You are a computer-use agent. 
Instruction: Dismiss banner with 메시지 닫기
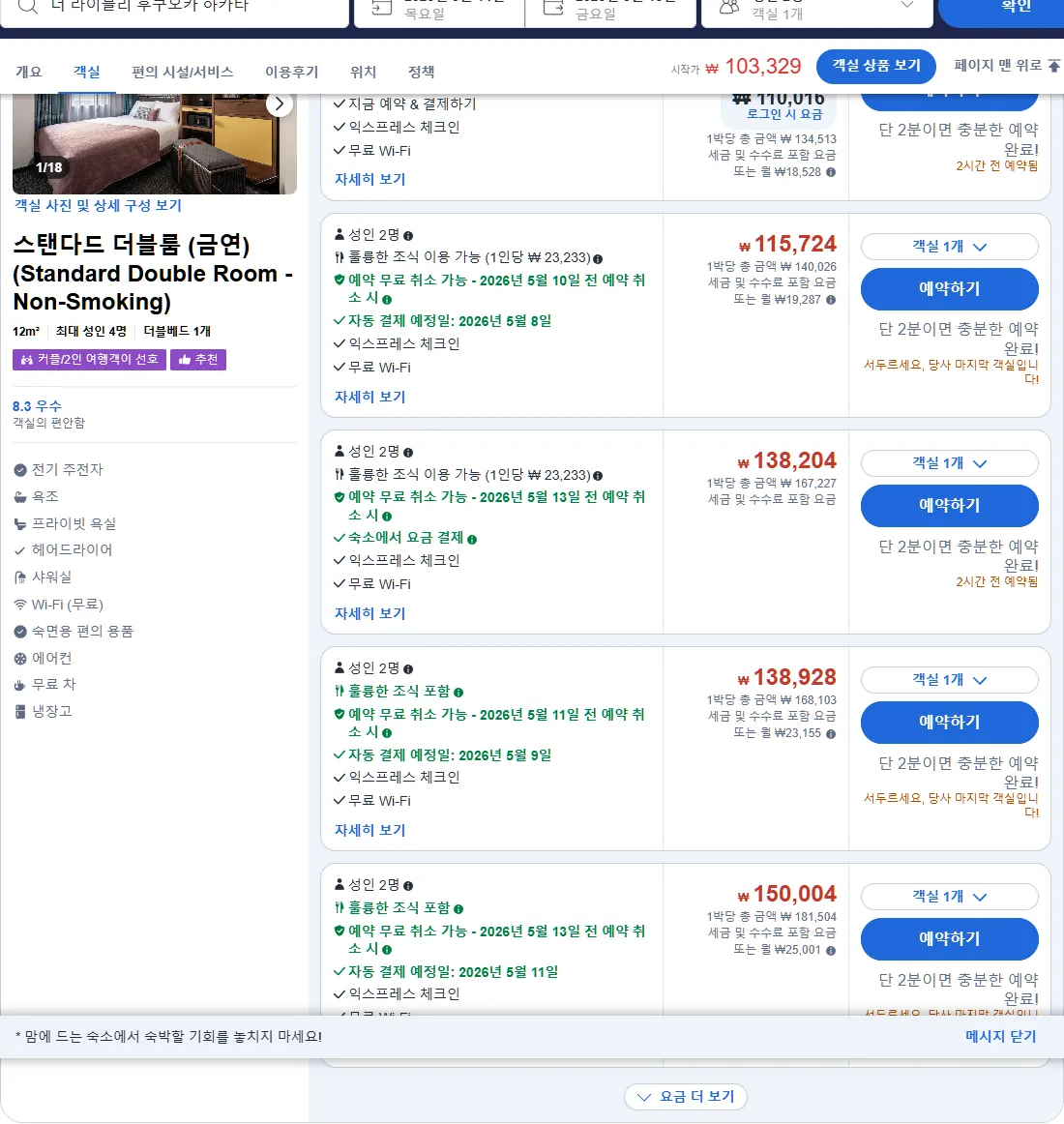pyautogui.click(x=1000, y=1037)
